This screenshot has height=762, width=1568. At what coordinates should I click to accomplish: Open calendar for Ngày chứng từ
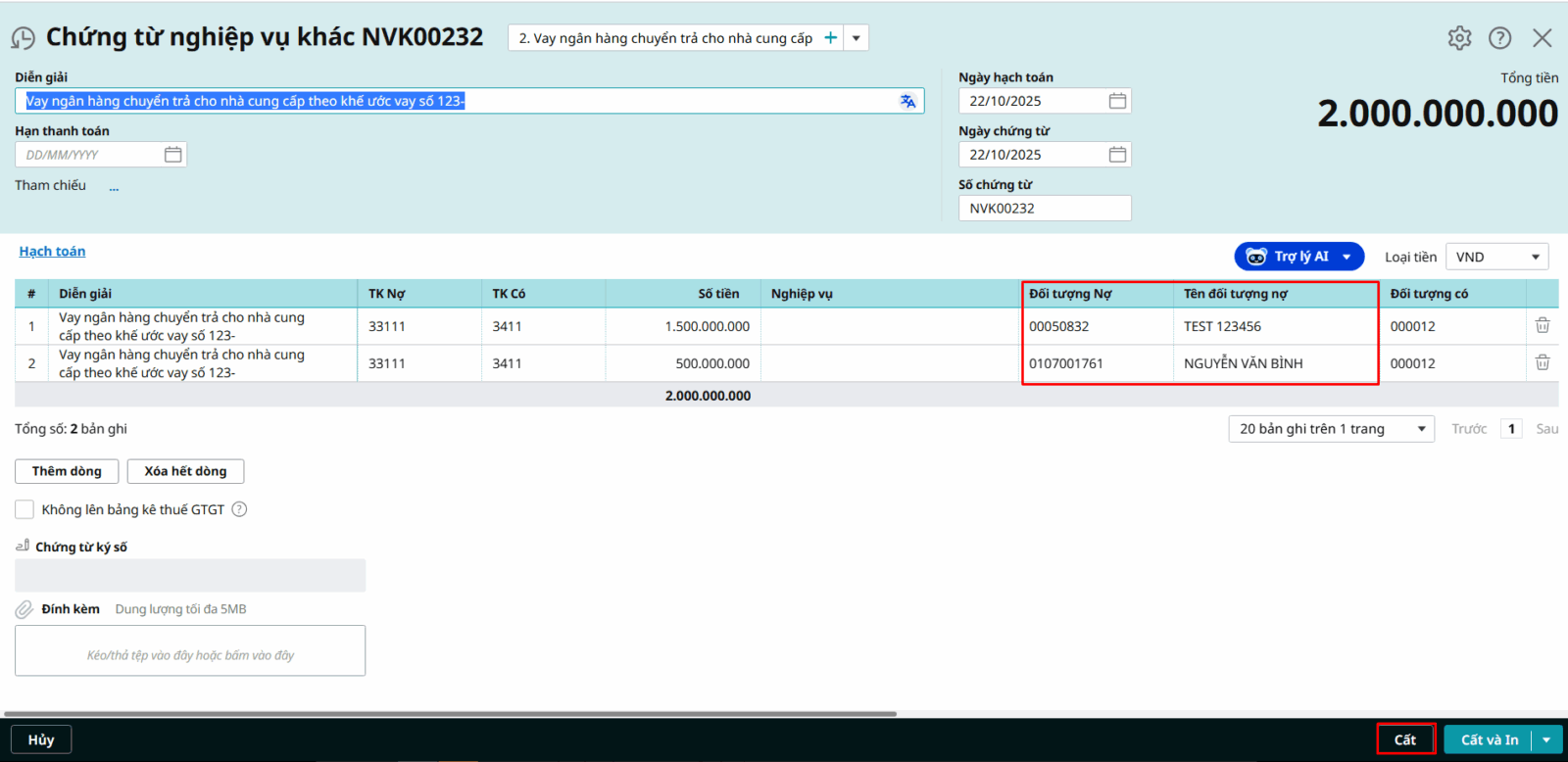point(1117,155)
